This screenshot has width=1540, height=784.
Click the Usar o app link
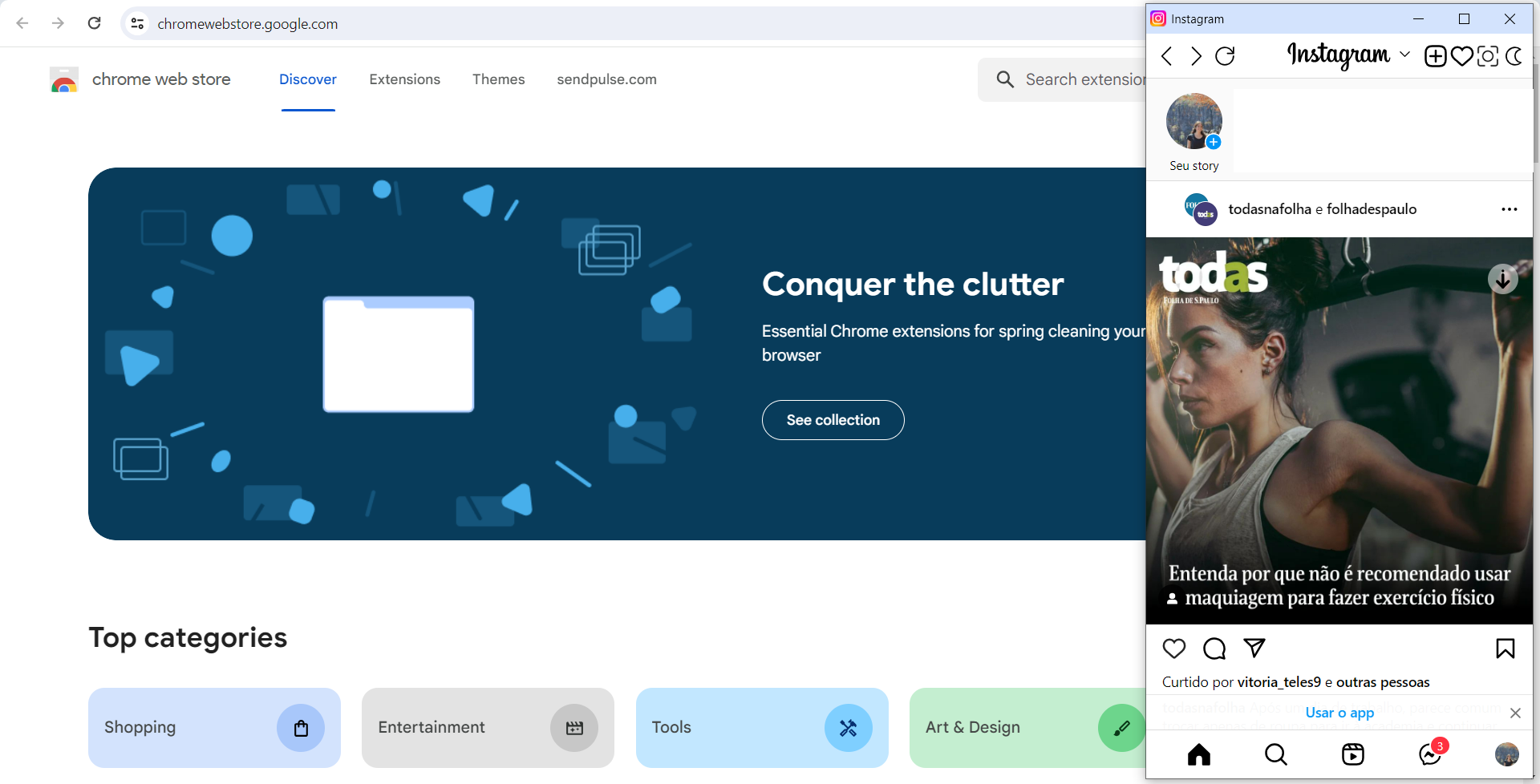(1339, 713)
